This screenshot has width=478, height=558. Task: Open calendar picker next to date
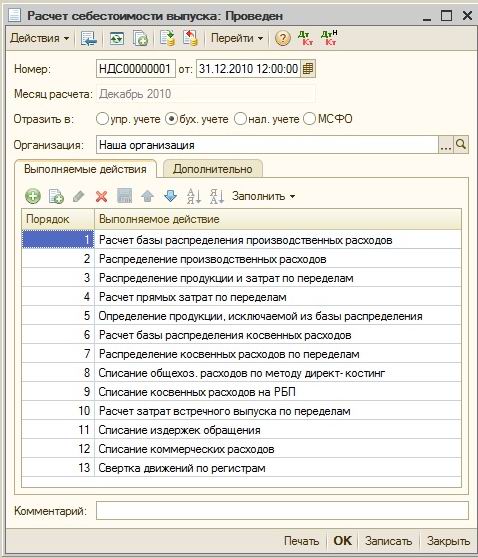click(308, 68)
